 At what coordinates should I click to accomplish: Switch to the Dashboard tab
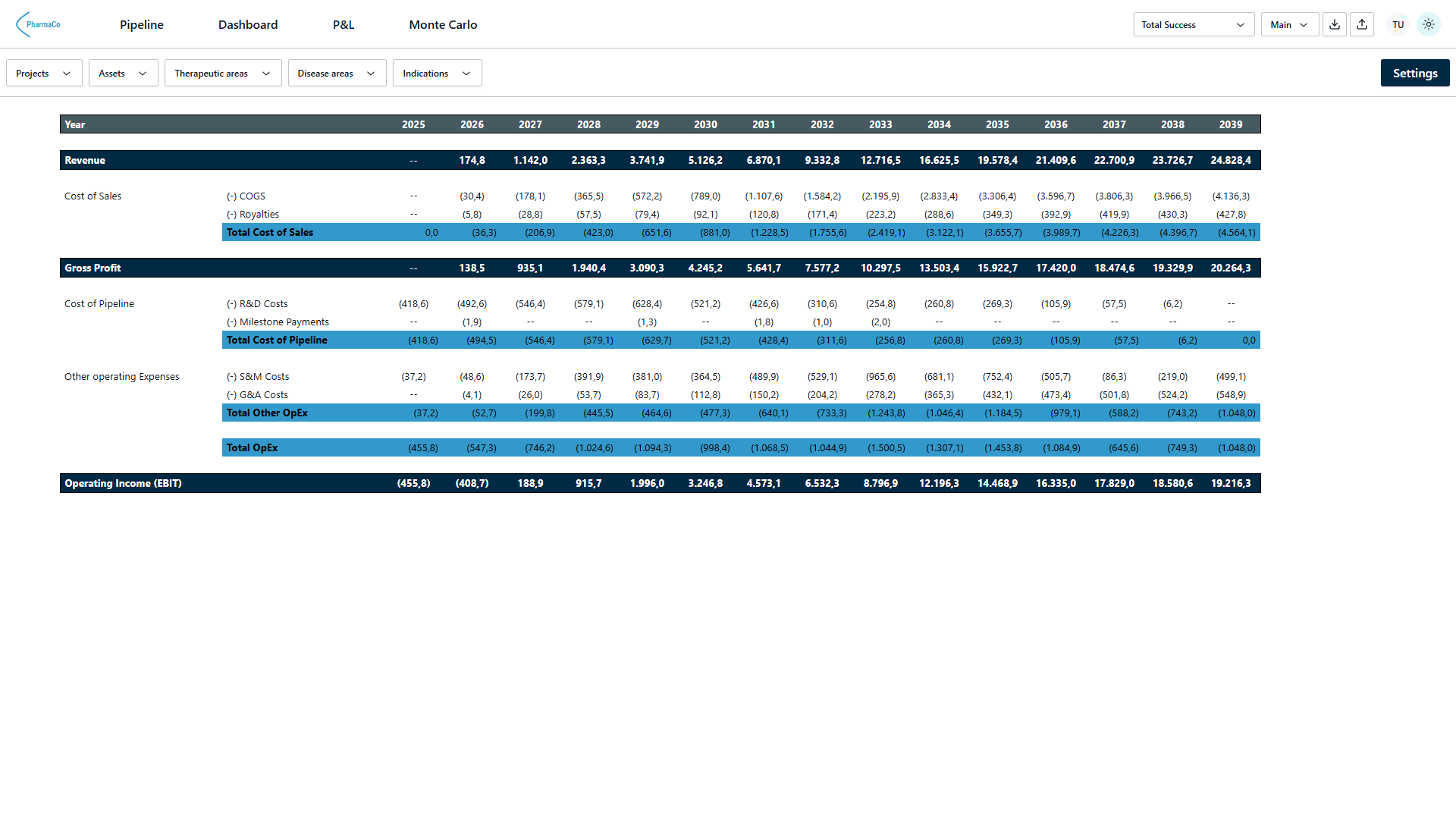tap(248, 24)
